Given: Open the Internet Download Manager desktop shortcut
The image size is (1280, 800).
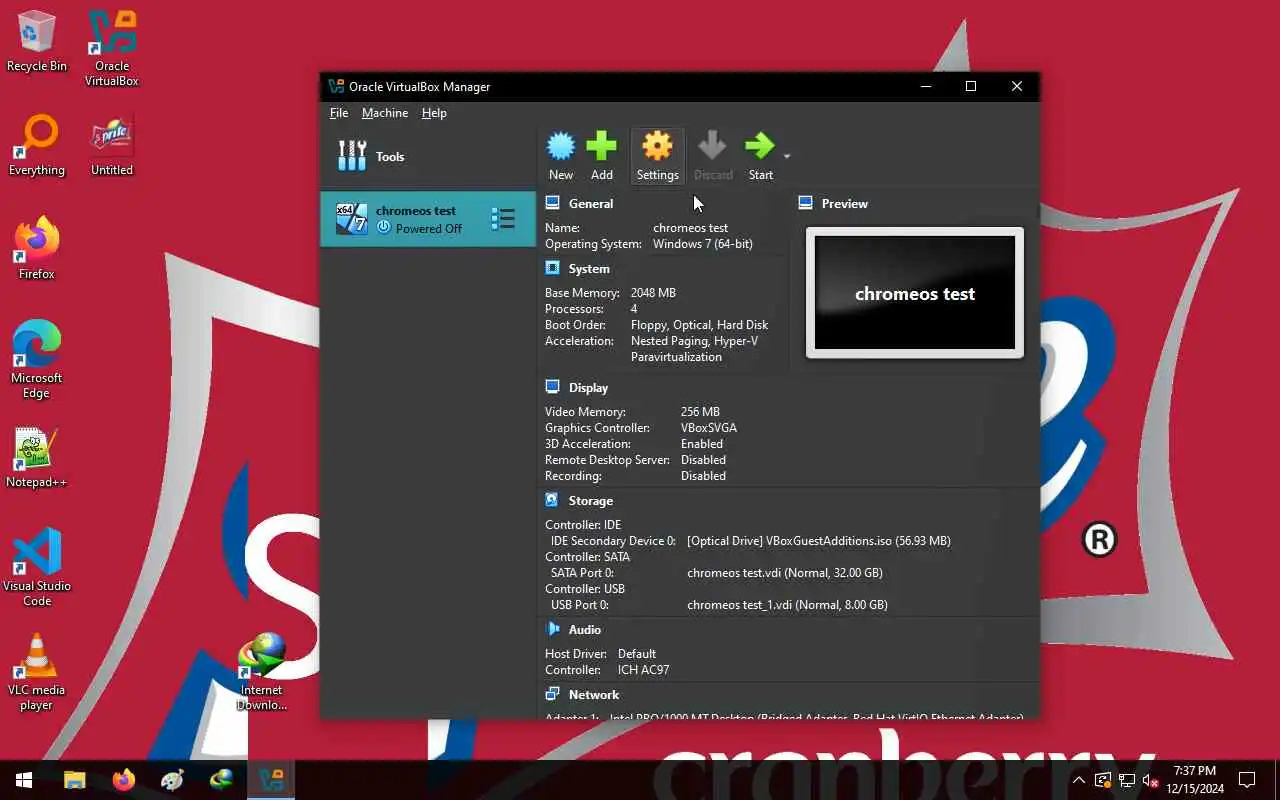Looking at the screenshot, I should (262, 672).
